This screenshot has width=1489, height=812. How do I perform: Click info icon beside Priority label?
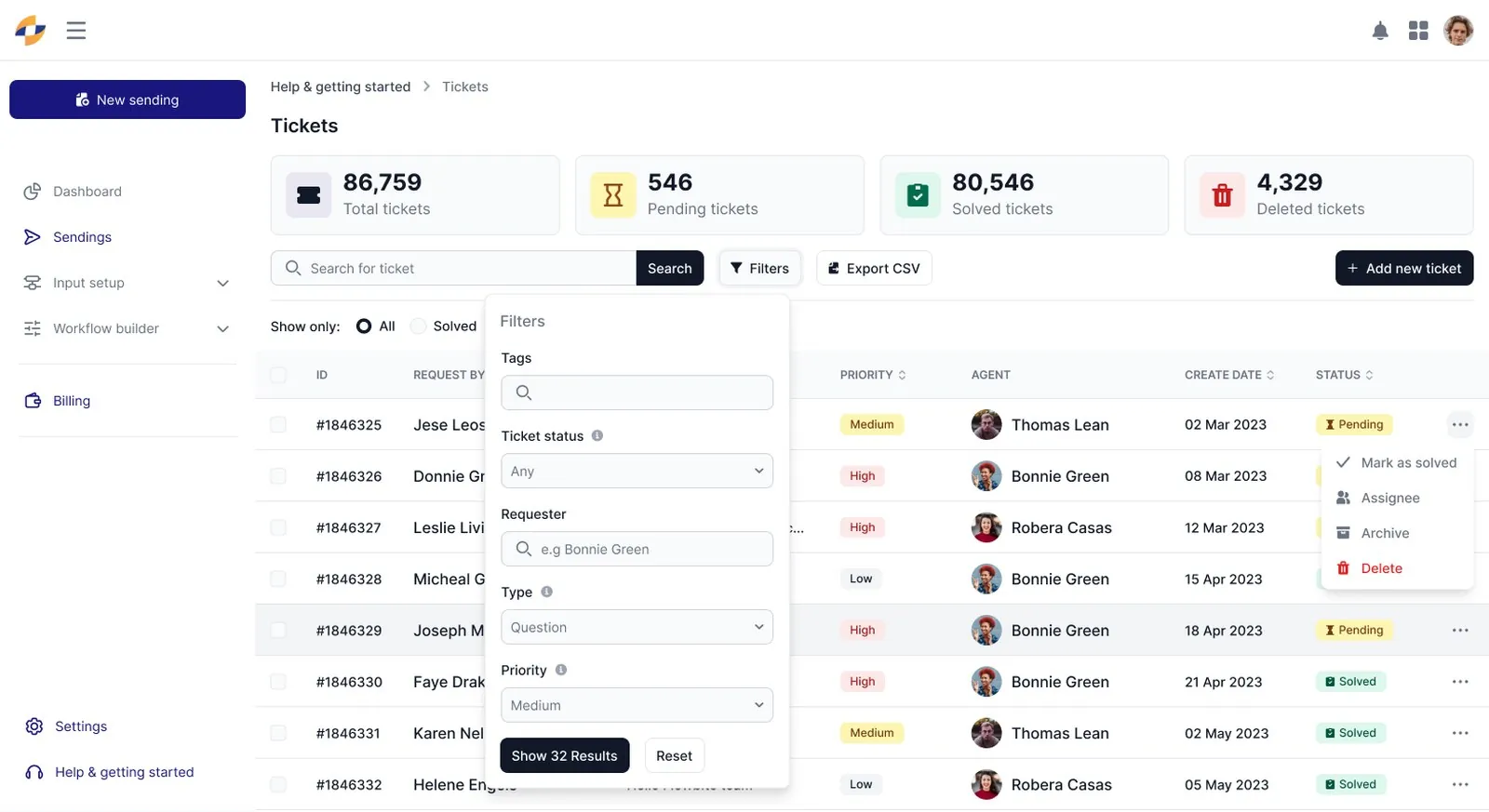click(x=561, y=670)
